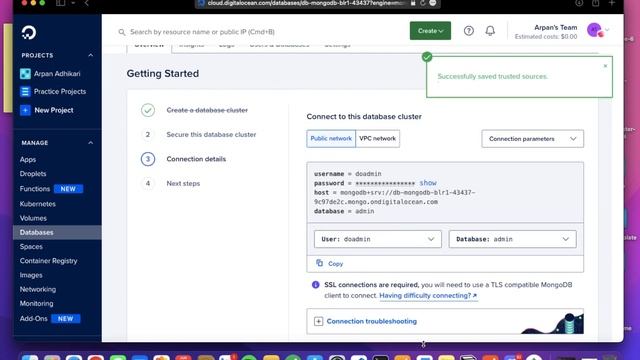Go to Connection details step
Image resolution: width=640 pixels, height=360 pixels.
coord(196,159)
